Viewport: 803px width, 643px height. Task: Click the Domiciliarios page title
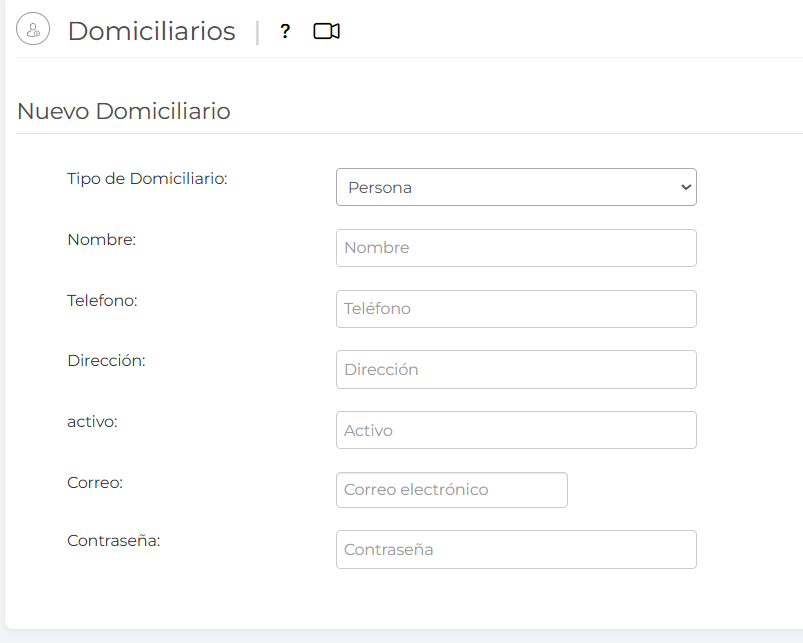[151, 31]
